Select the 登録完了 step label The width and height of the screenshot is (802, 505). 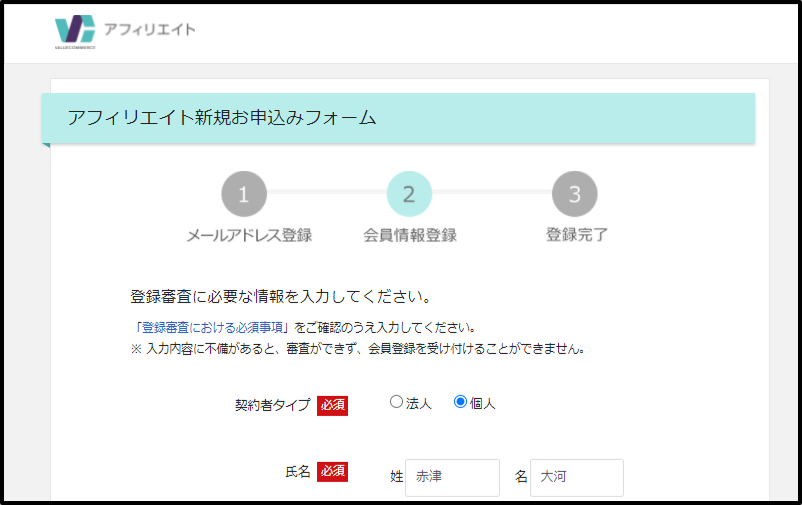click(576, 236)
